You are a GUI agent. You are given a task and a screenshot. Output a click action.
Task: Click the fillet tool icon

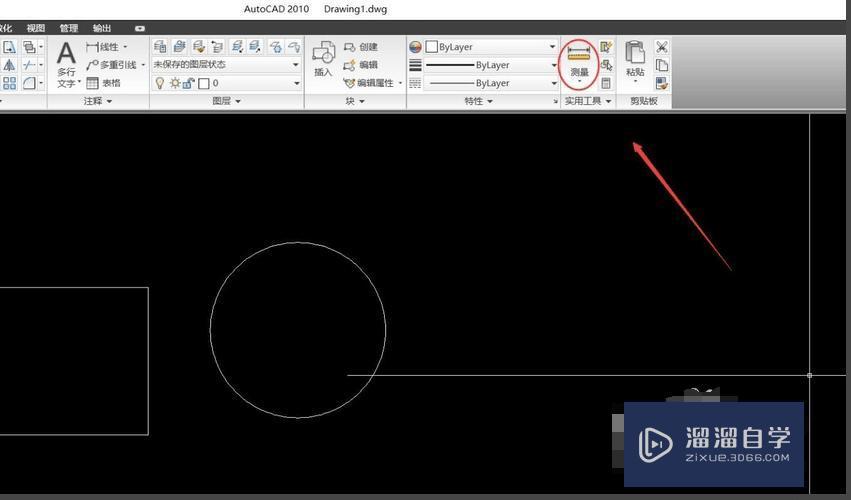point(29,83)
